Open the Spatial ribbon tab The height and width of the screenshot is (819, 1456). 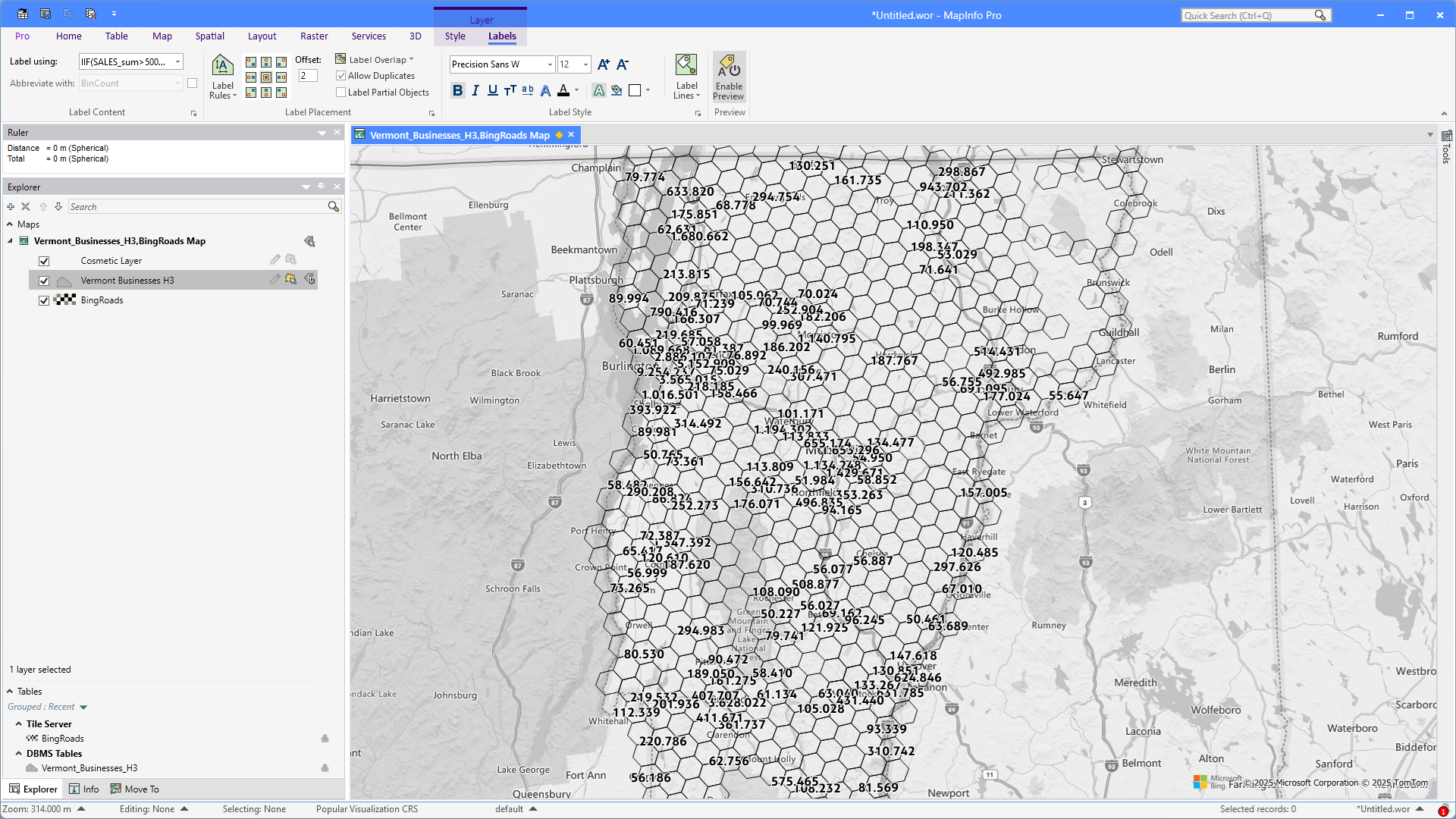[209, 36]
